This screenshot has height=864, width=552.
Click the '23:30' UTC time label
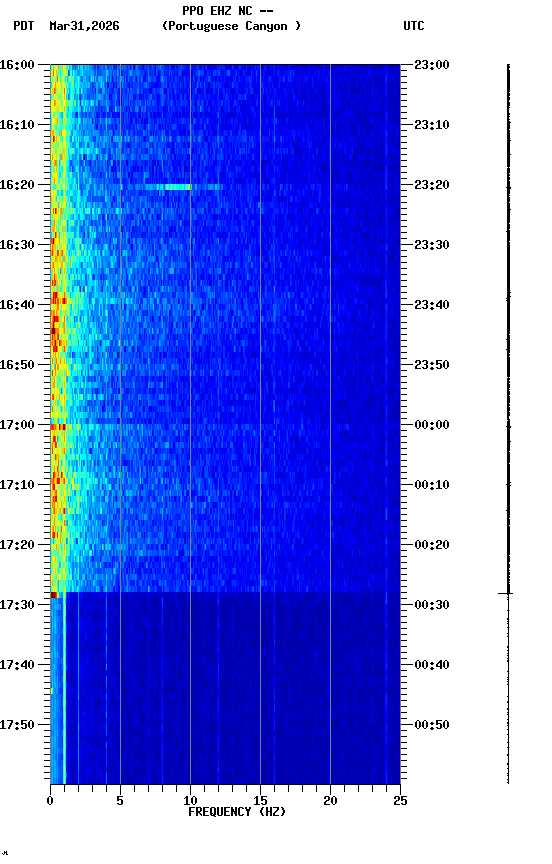pyautogui.click(x=432, y=245)
